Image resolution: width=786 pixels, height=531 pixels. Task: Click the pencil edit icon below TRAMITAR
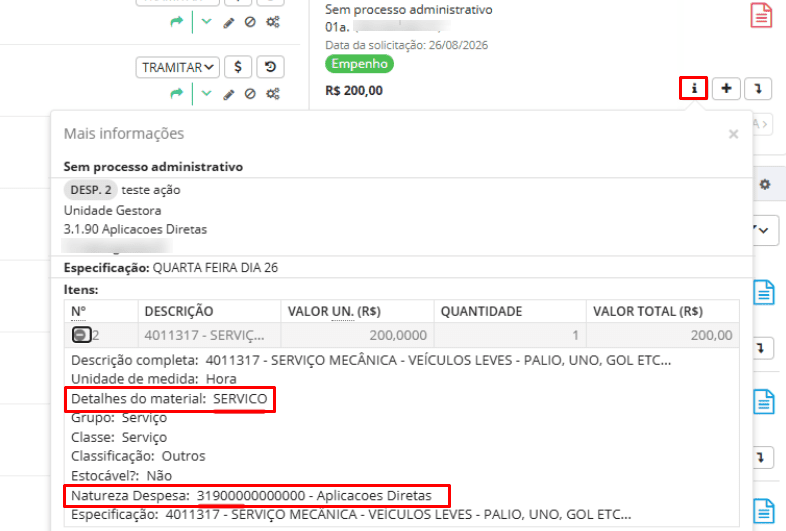pos(229,94)
